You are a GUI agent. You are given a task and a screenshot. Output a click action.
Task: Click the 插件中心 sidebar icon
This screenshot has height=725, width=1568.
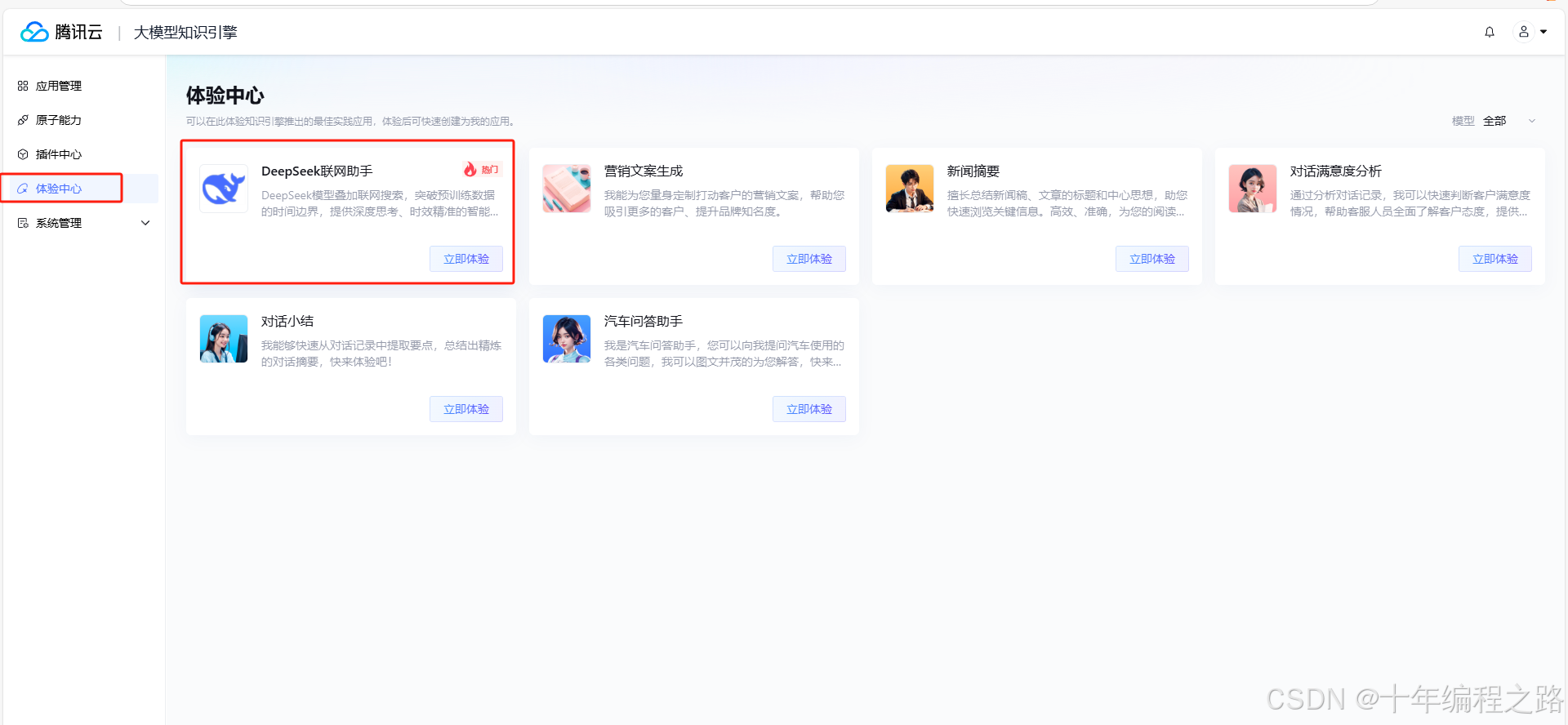23,154
